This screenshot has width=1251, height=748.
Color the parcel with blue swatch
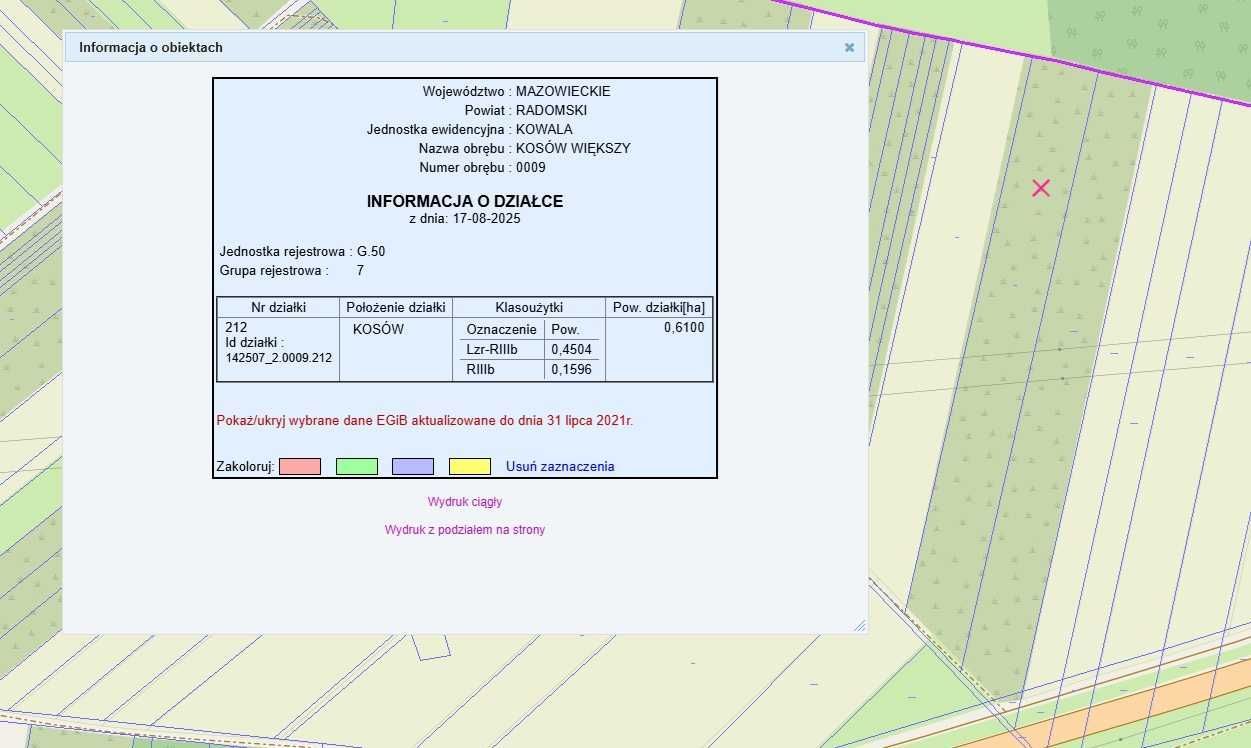413,466
